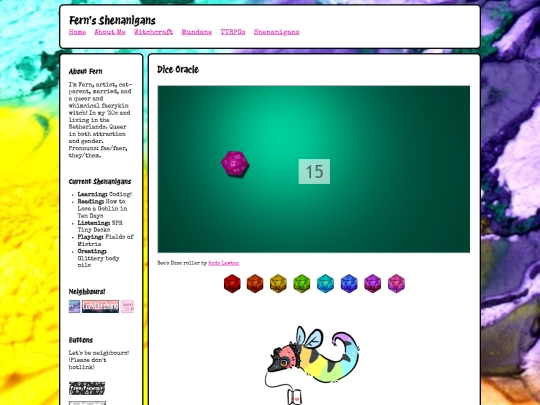Click the black site button badge
This screenshot has height=405, width=540.
coord(87,388)
